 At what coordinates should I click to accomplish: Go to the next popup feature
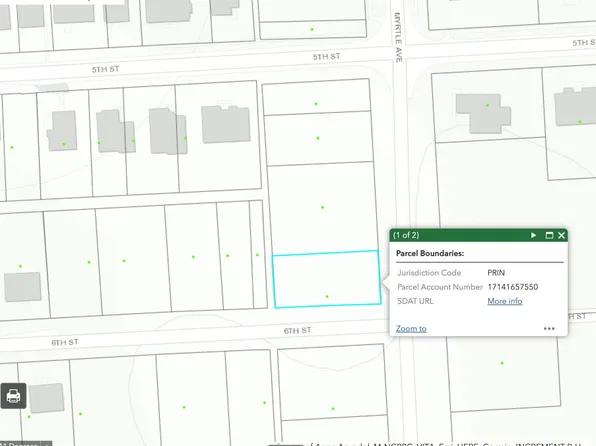[533, 235]
